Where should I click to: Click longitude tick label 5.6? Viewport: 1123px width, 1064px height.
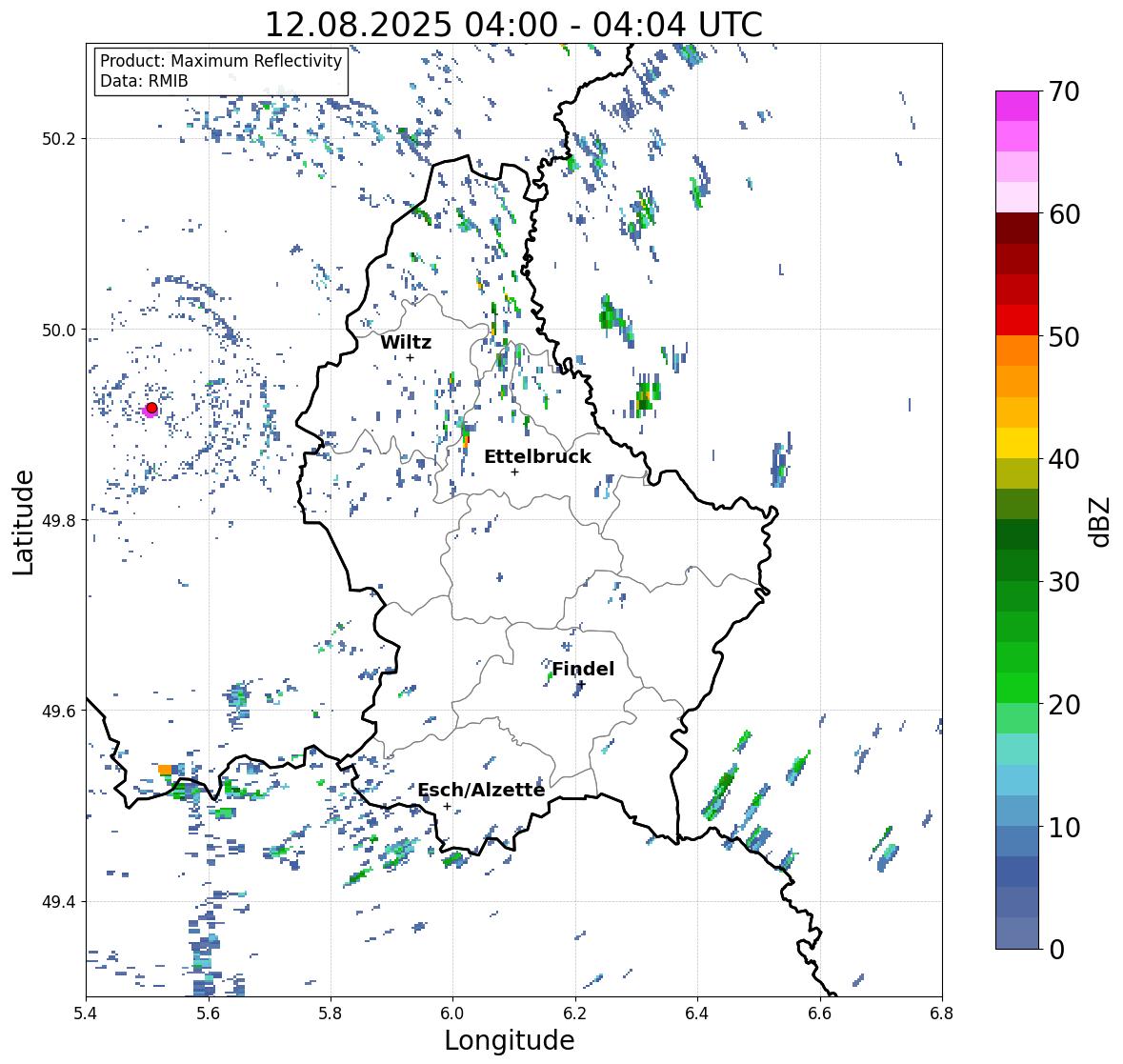[209, 1013]
